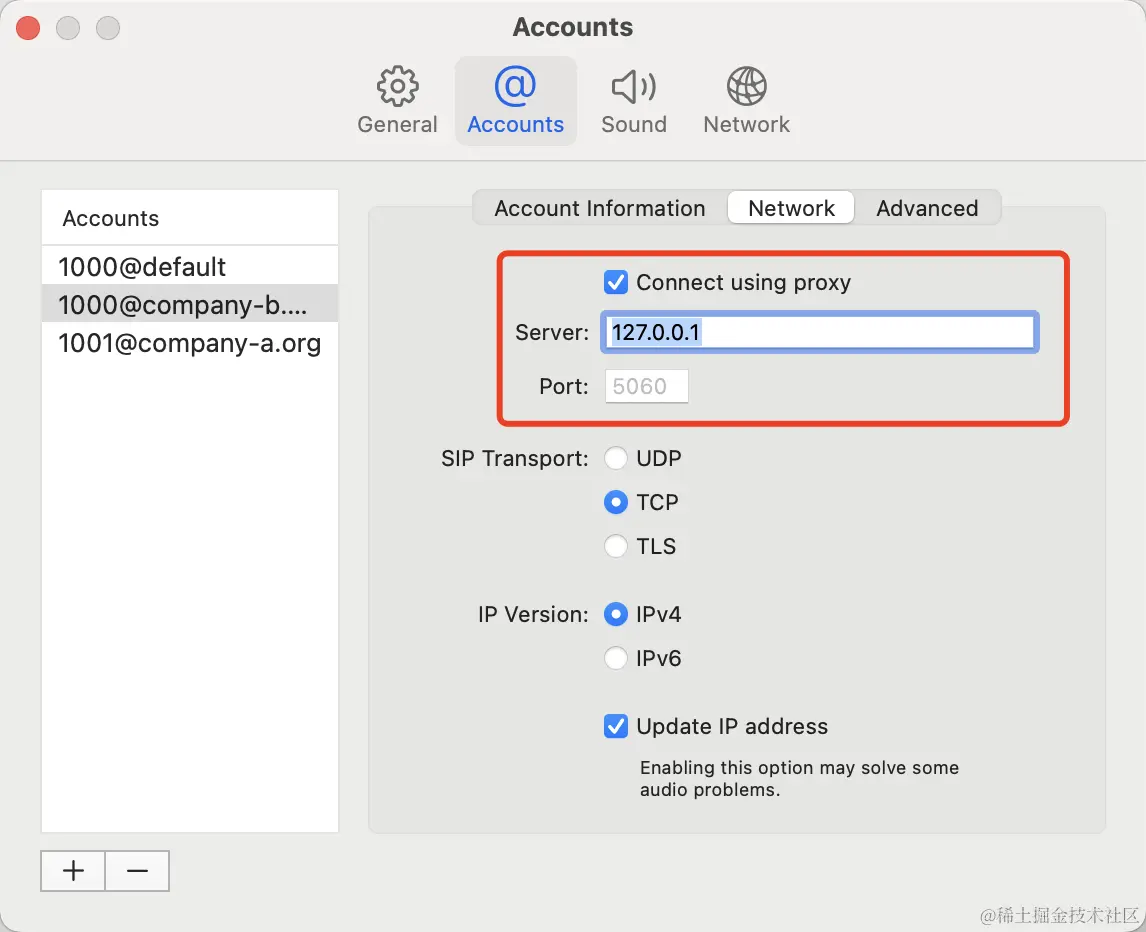Choose IPv6 as IP version
Viewport: 1146px width, 932px height.
[615, 658]
